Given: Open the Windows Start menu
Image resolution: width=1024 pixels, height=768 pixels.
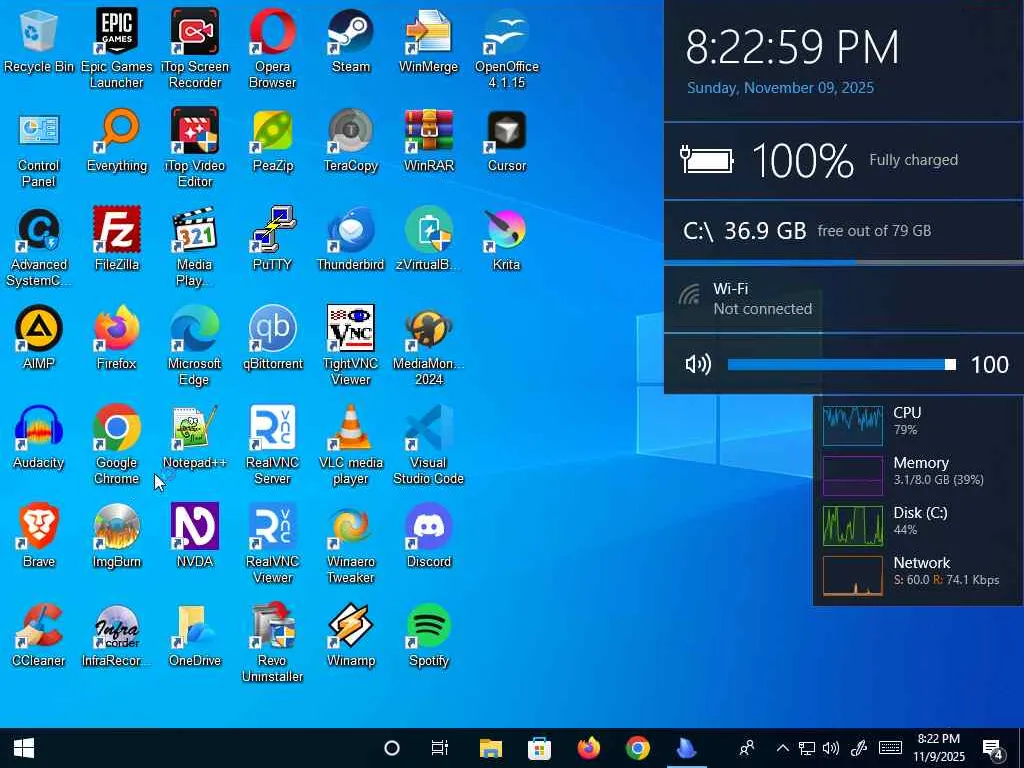Looking at the screenshot, I should pyautogui.click(x=24, y=748).
